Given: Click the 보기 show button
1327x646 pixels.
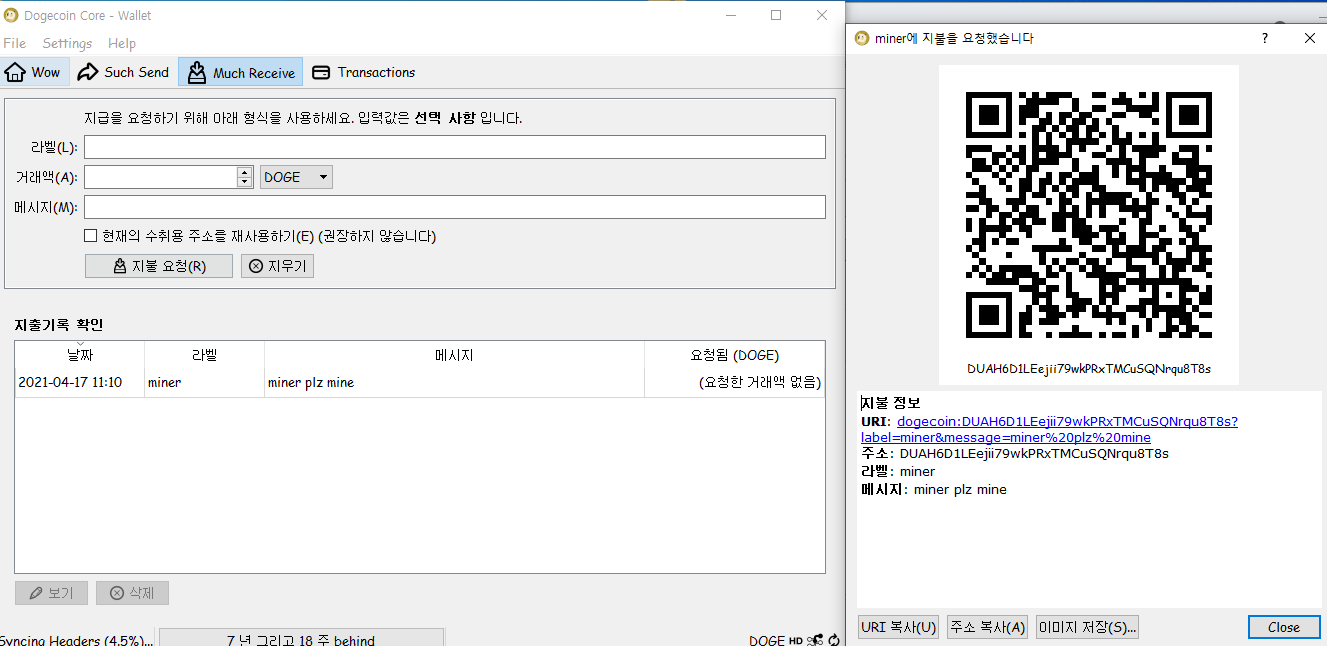Looking at the screenshot, I should (51, 593).
